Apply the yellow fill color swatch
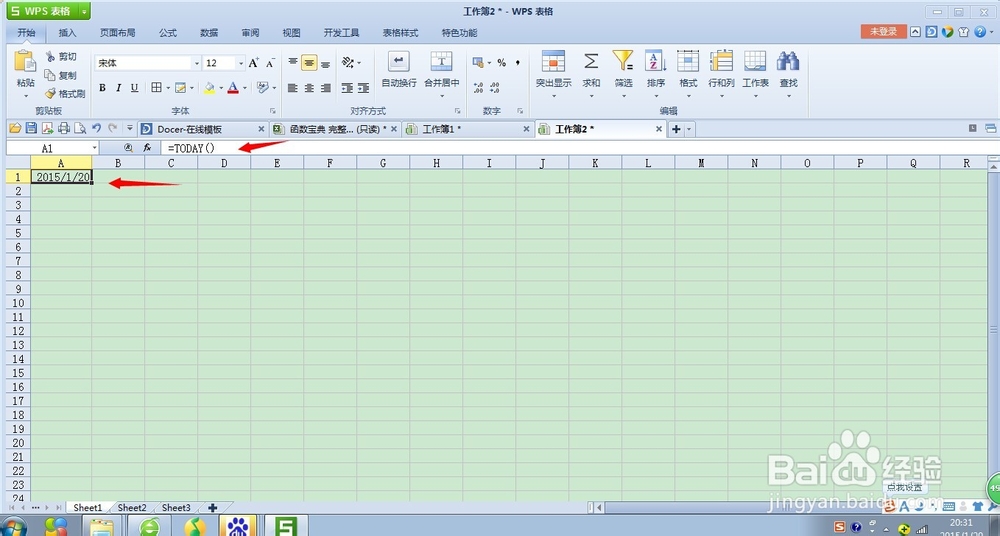Screen dimensions: 1000x536 [209, 88]
